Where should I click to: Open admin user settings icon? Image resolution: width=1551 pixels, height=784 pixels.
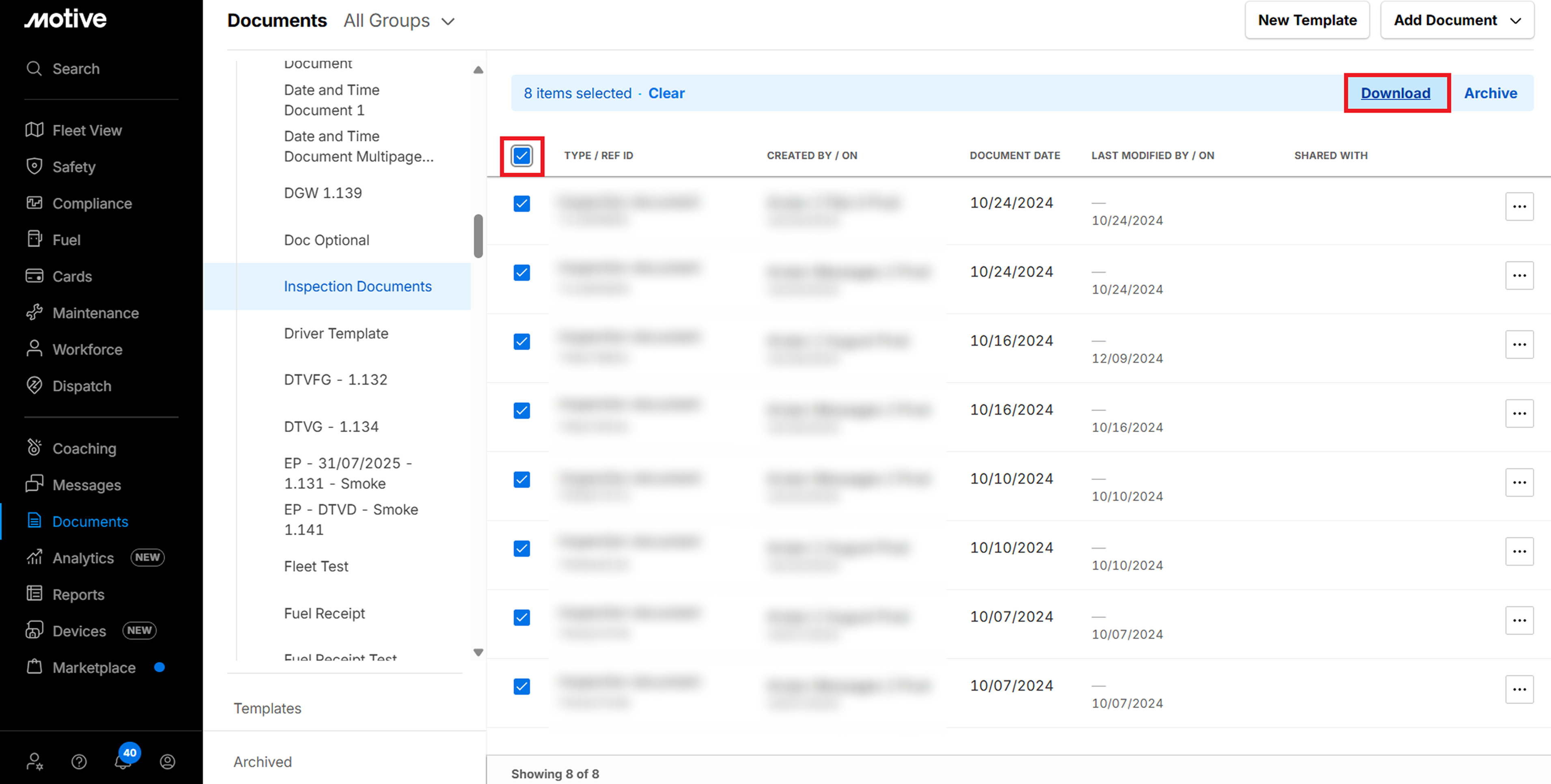pos(34,762)
